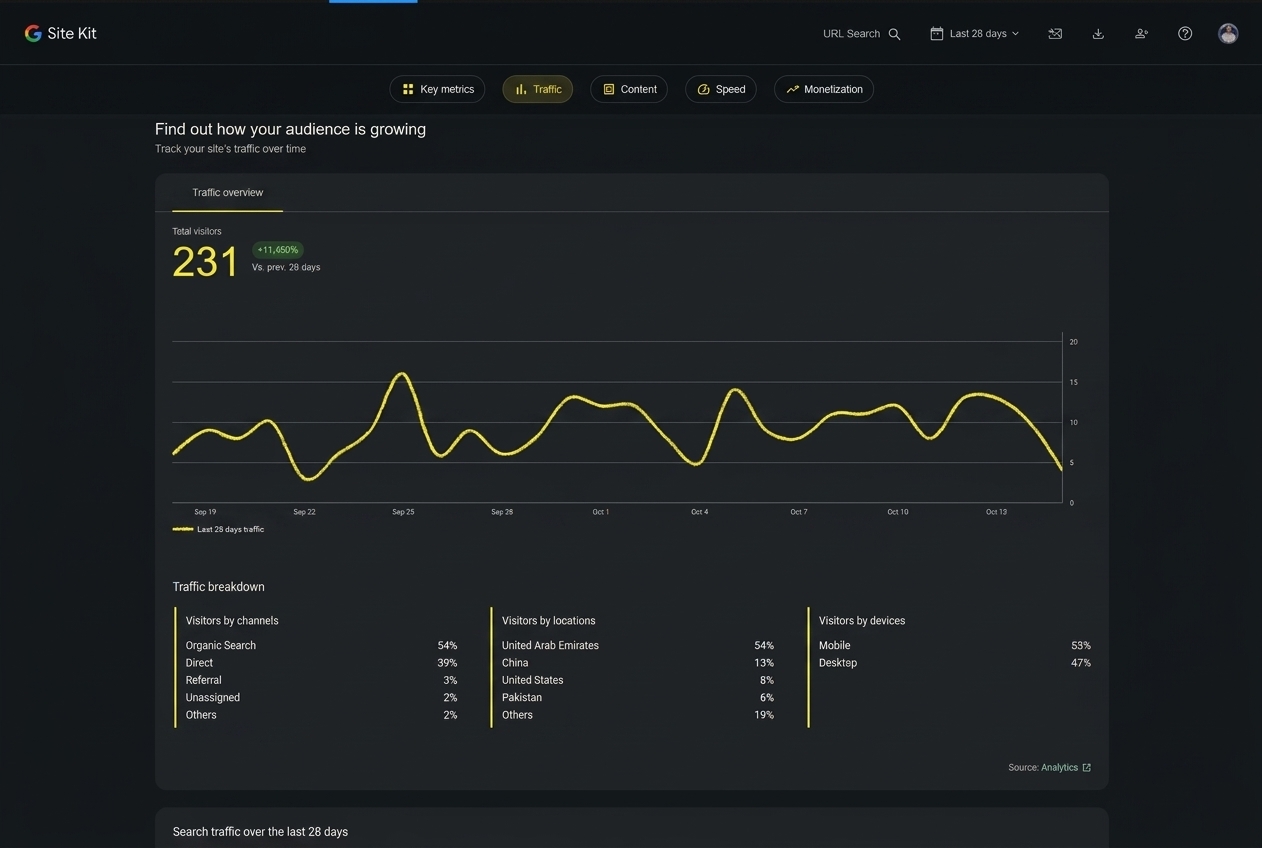Open the Help question mark icon
The image size is (1262, 848).
pos(1185,33)
